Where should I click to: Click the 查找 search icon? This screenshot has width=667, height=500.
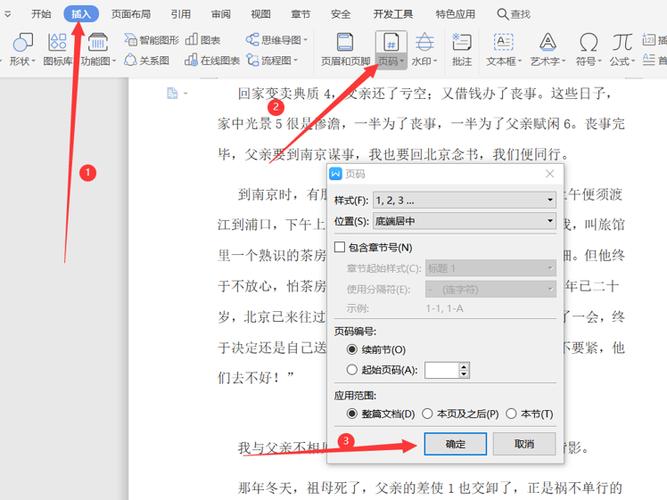[502, 14]
